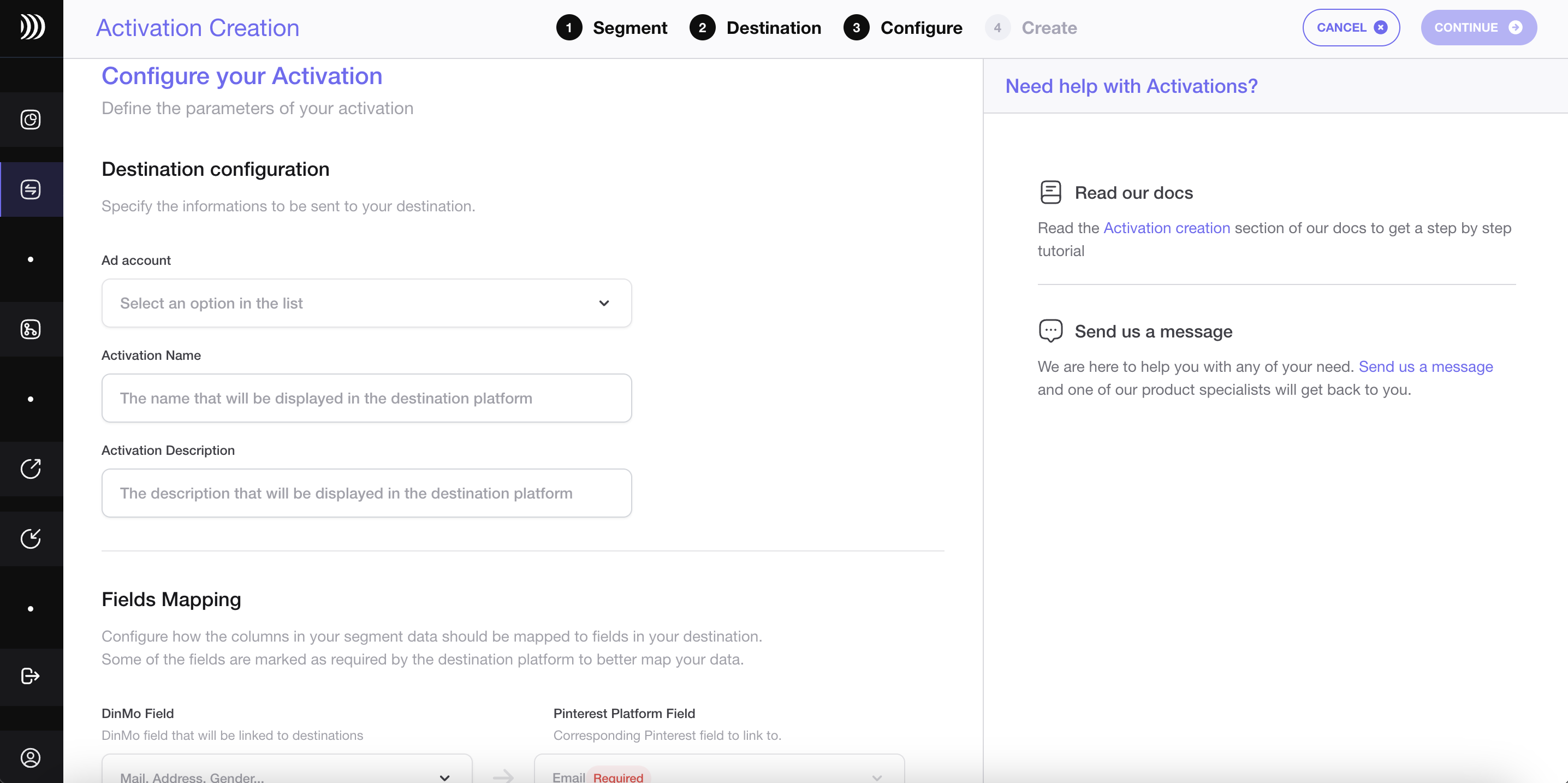The width and height of the screenshot is (1568, 783).
Task: Click the Fields Mapping heading
Action: 171,599
